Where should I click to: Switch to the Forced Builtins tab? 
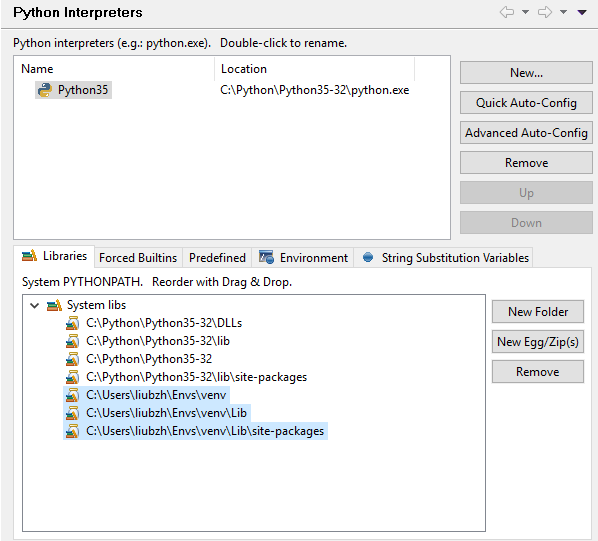tap(138, 258)
